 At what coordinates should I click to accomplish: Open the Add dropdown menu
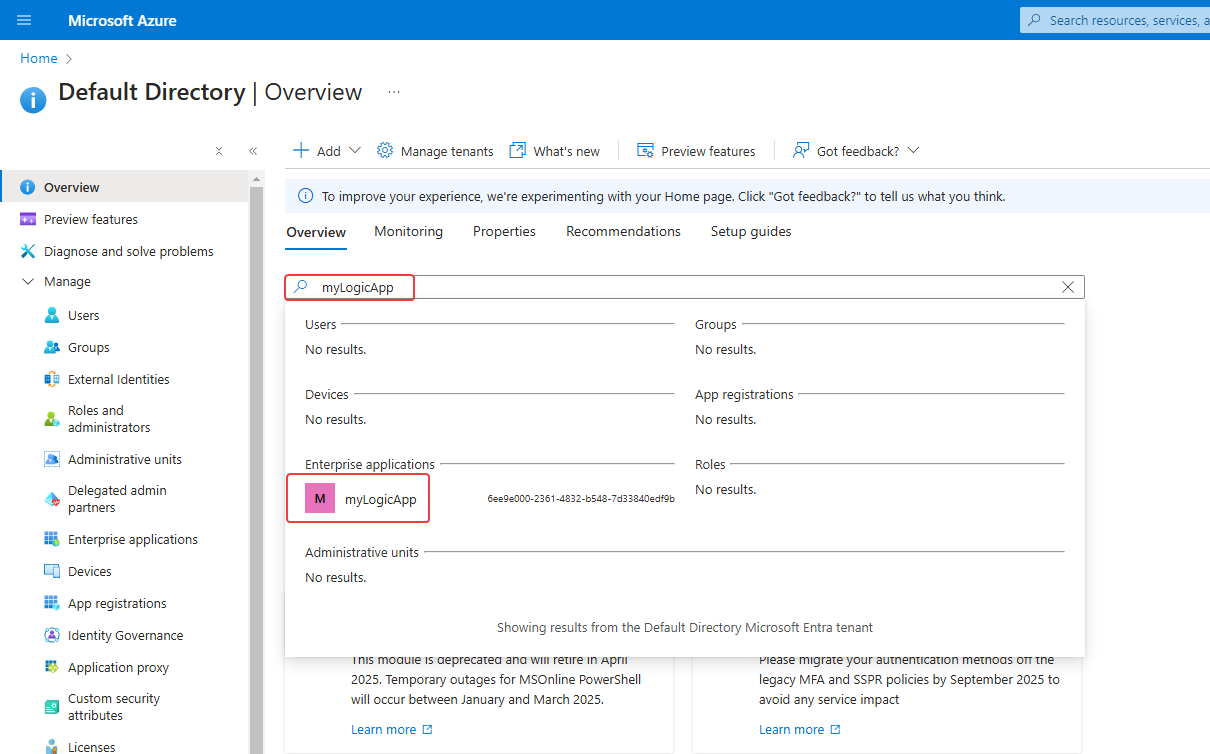(325, 150)
